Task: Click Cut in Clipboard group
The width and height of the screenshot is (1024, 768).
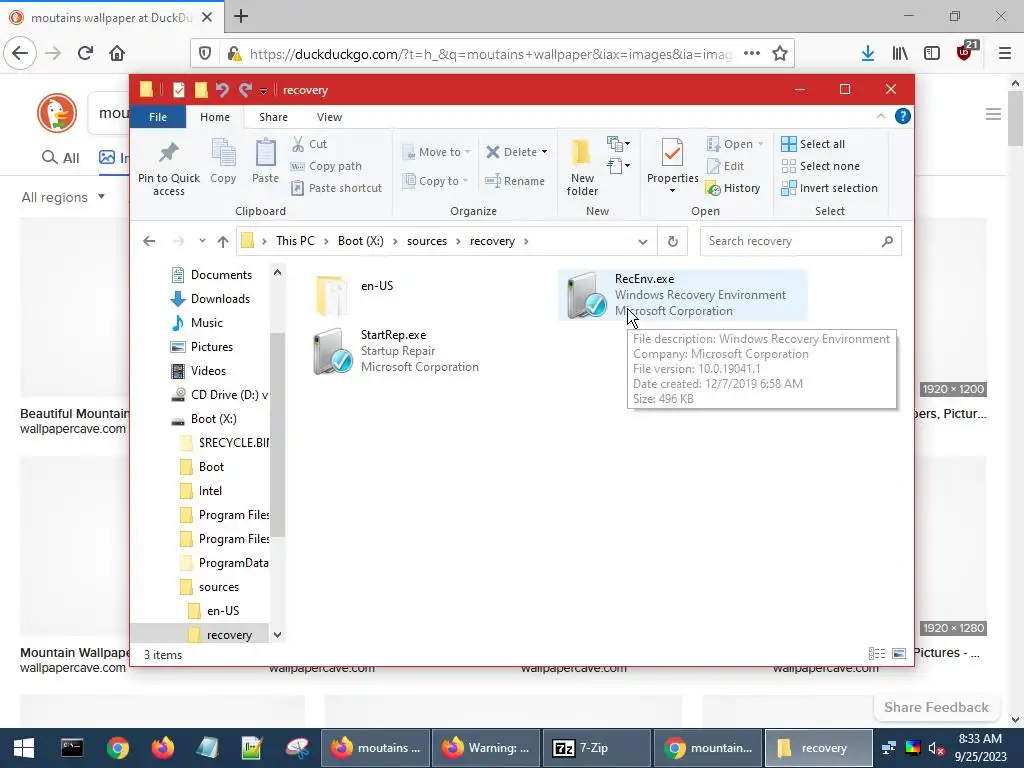Action: (x=310, y=144)
